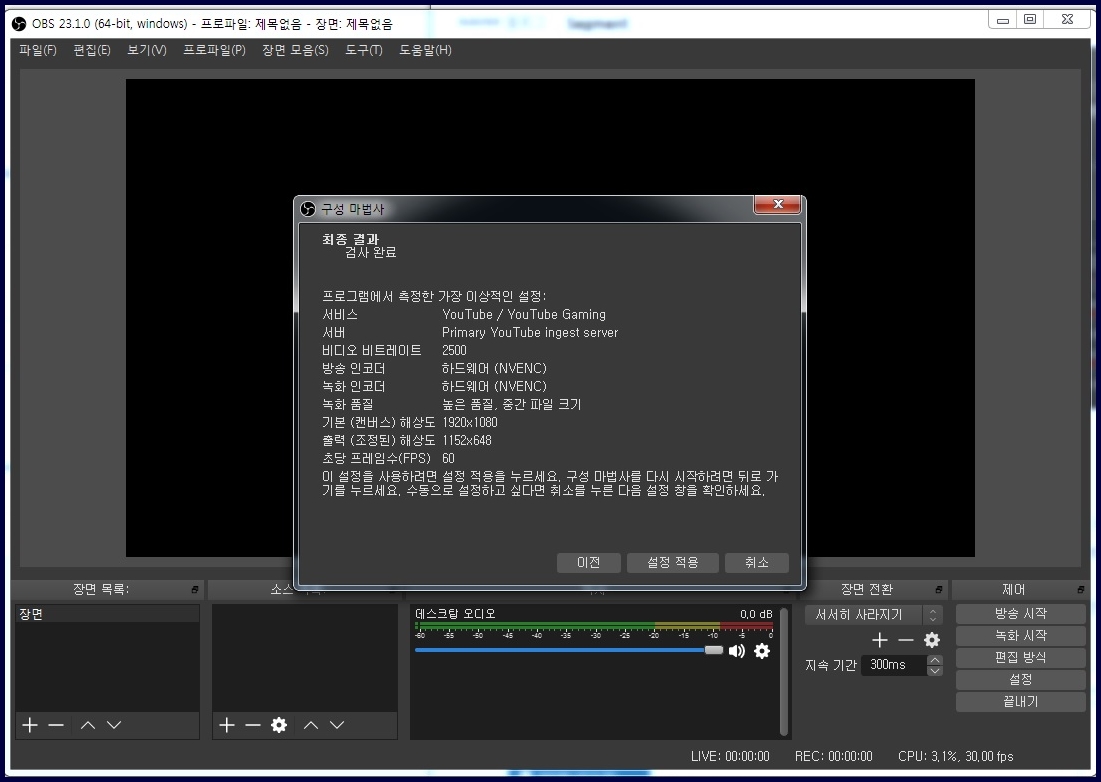Undock the 장면 목록 panel icon
This screenshot has width=1101, height=782.
tap(195, 590)
